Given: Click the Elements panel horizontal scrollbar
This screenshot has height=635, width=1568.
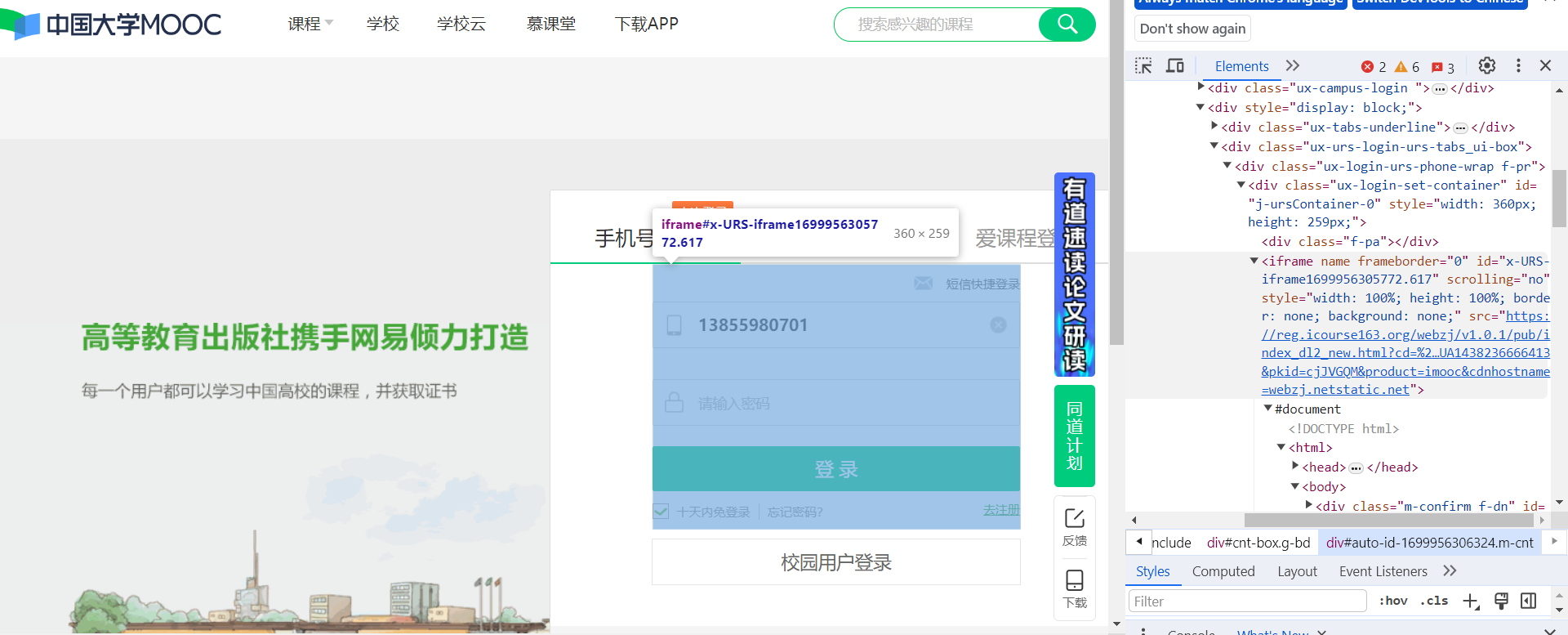Looking at the screenshot, I should (1388, 520).
